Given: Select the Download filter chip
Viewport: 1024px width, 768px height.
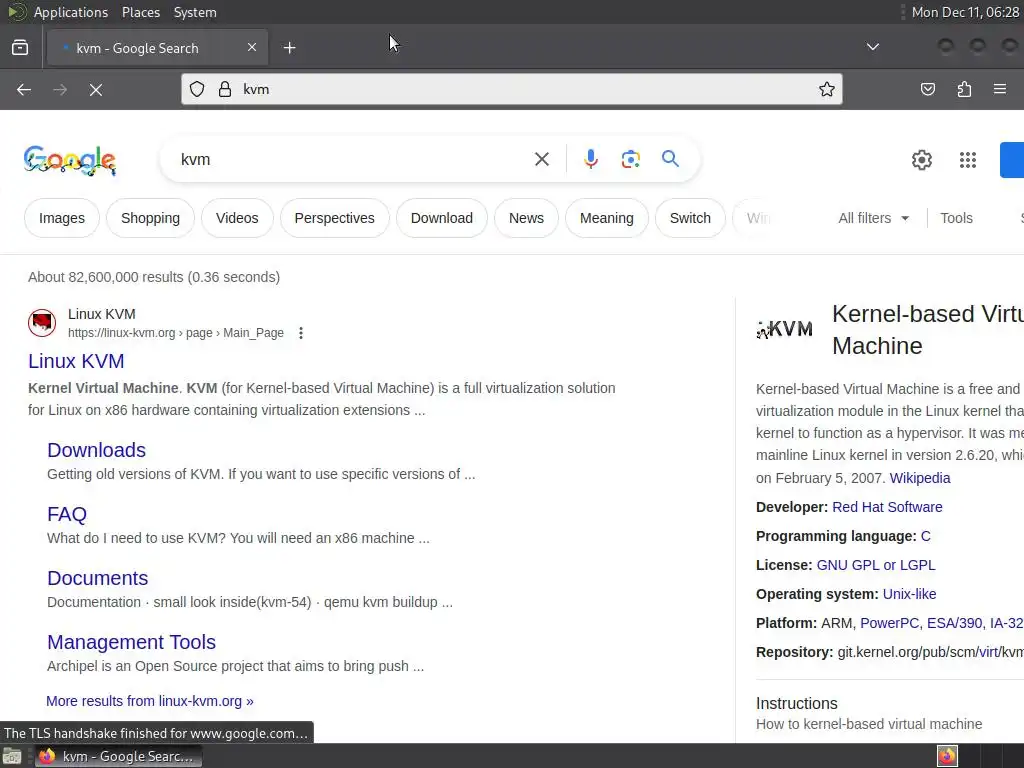Looking at the screenshot, I should click(x=441, y=218).
